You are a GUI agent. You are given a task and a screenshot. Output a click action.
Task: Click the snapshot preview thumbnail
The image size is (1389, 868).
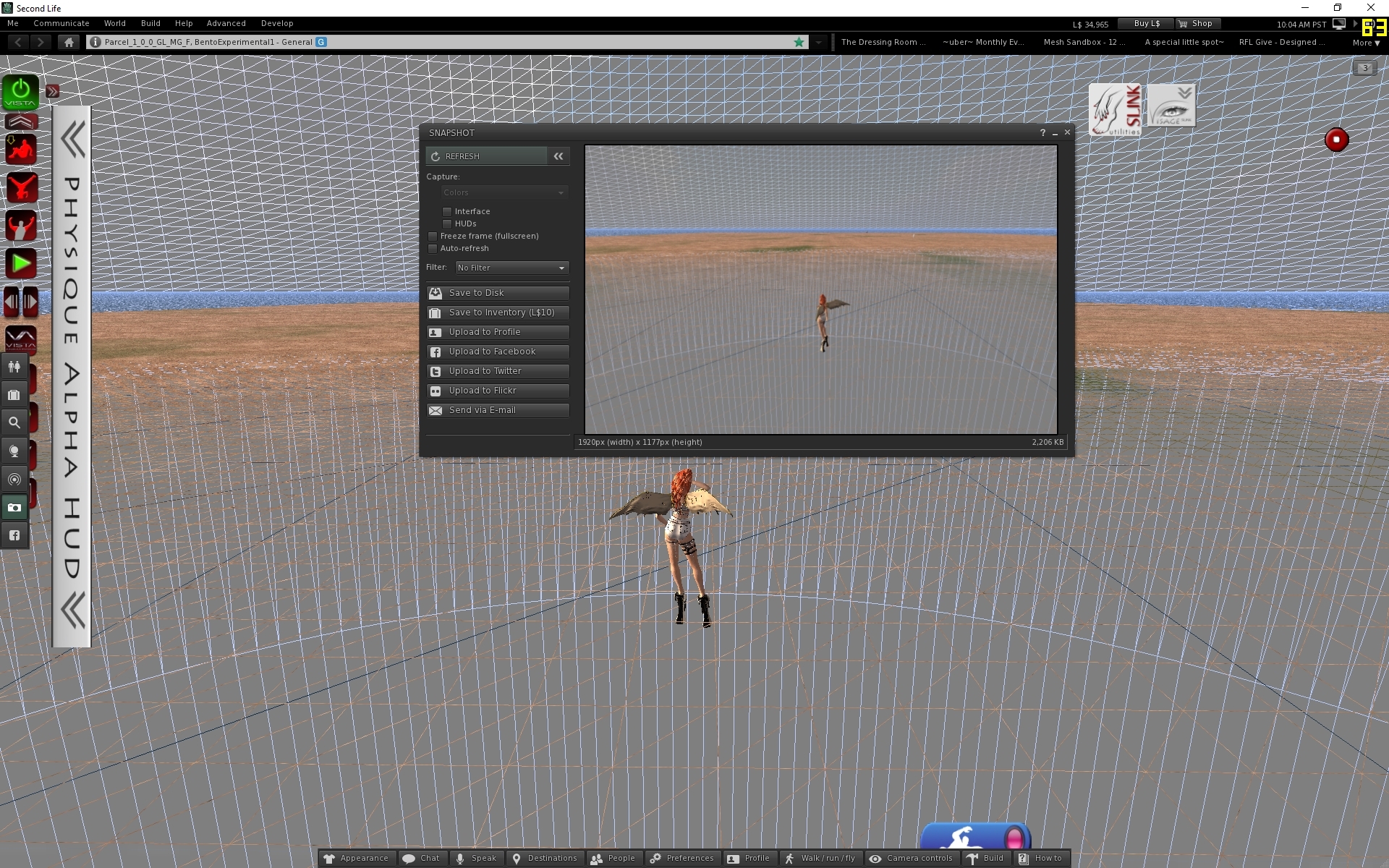pos(821,289)
